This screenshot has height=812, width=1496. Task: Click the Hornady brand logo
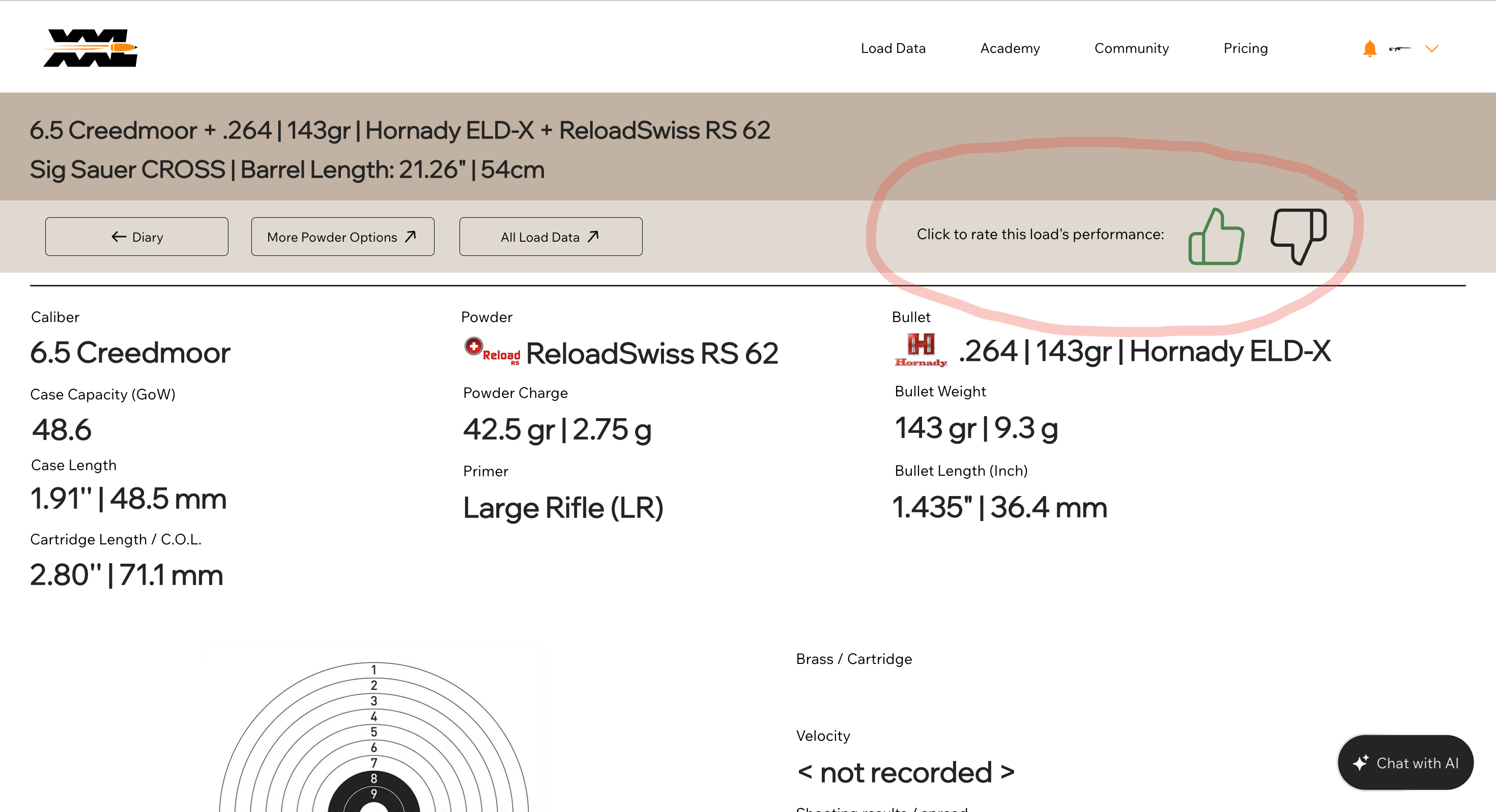tap(921, 350)
